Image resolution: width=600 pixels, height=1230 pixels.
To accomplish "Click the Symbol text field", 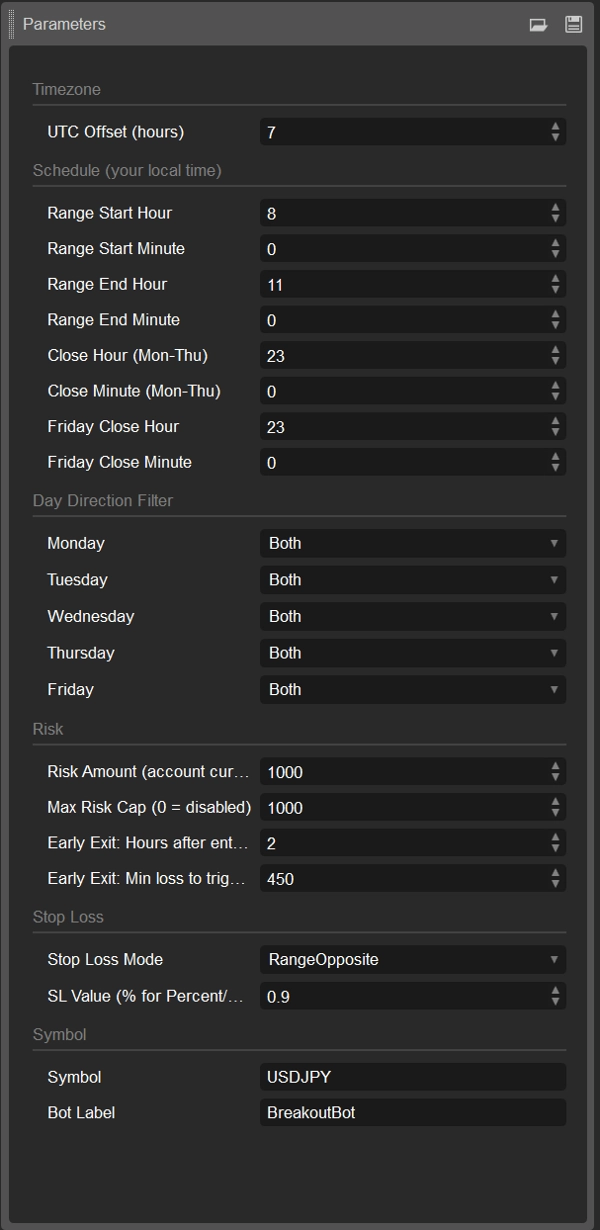I will click(x=412, y=1077).
